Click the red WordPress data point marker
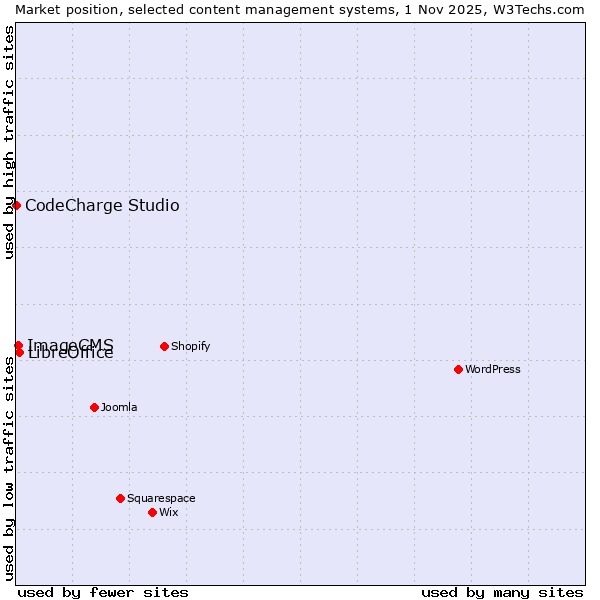Screen dimensions: 600x600 [x=458, y=369]
